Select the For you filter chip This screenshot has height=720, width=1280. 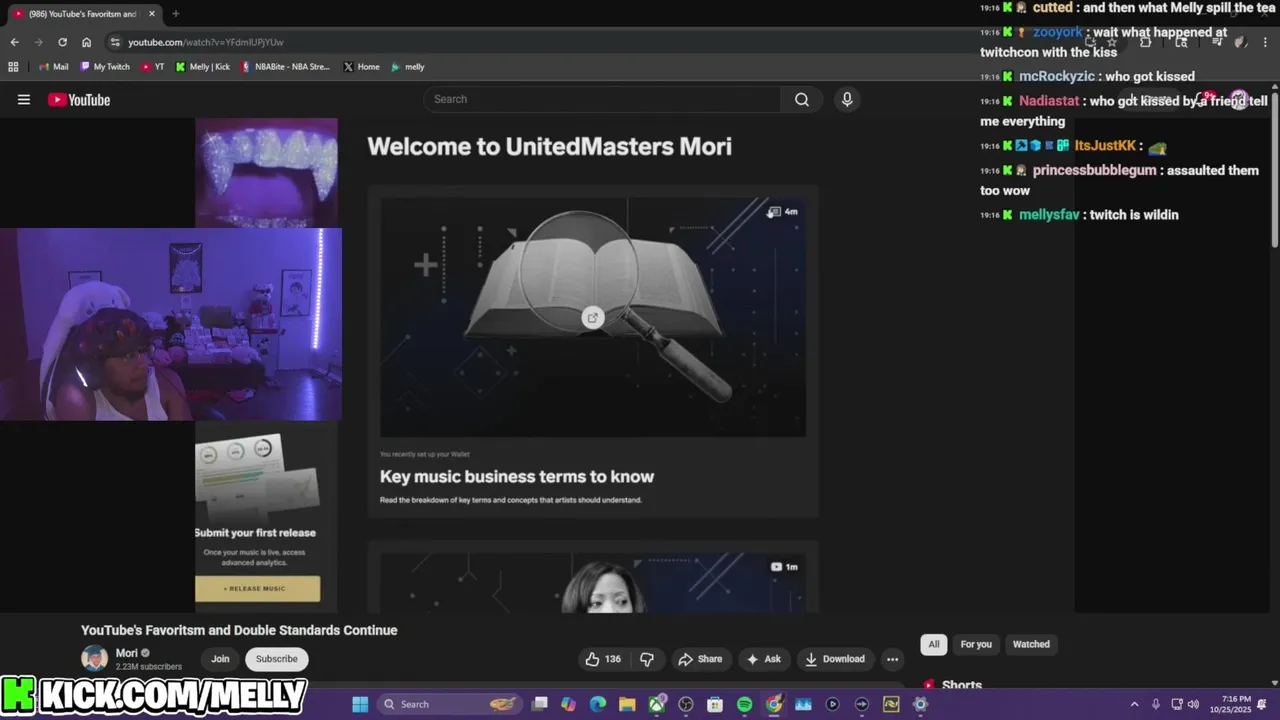pos(976,644)
